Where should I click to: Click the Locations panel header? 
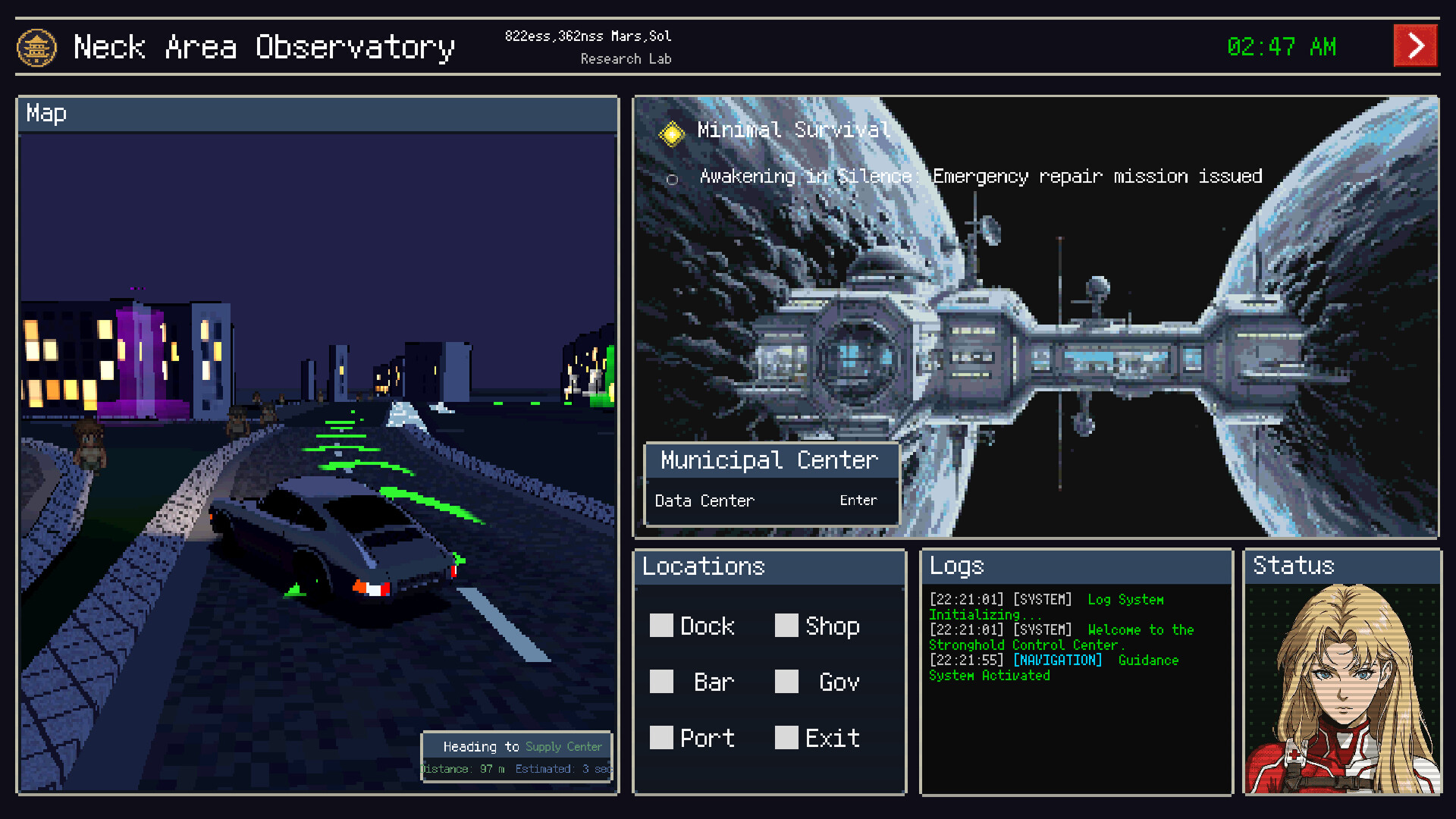(770, 566)
